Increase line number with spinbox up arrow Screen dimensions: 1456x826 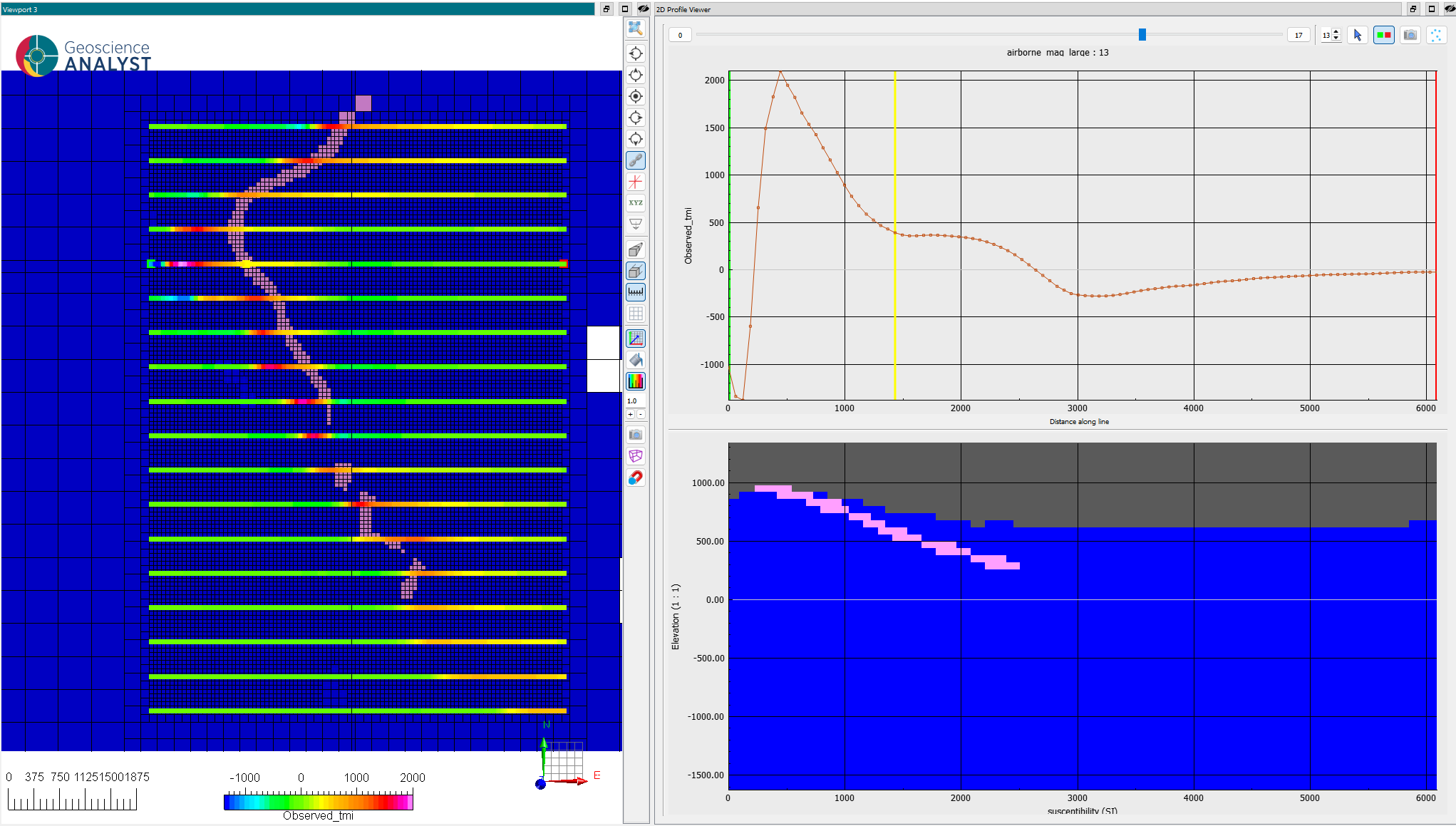tap(1336, 31)
